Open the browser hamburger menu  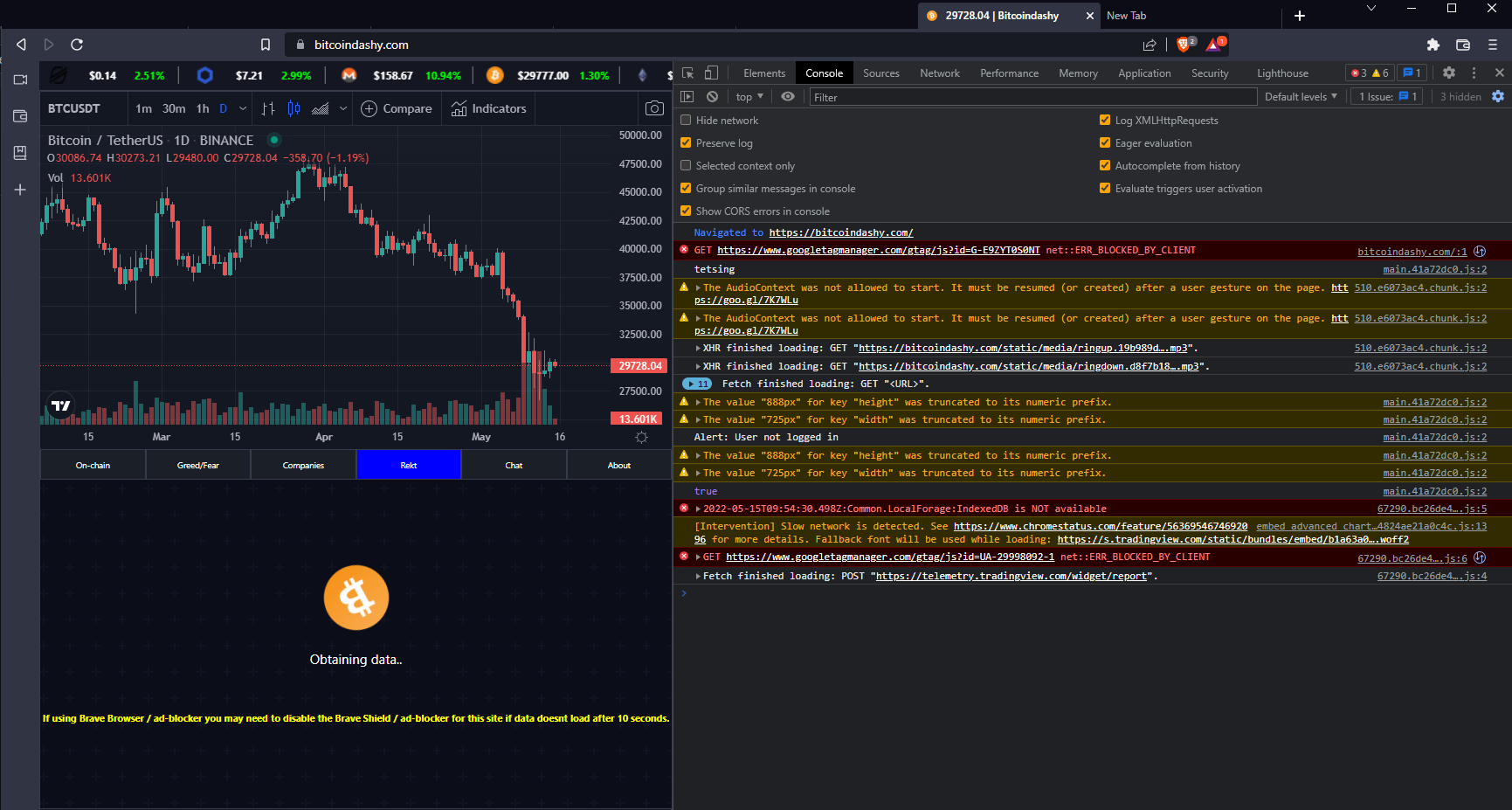(x=1493, y=45)
